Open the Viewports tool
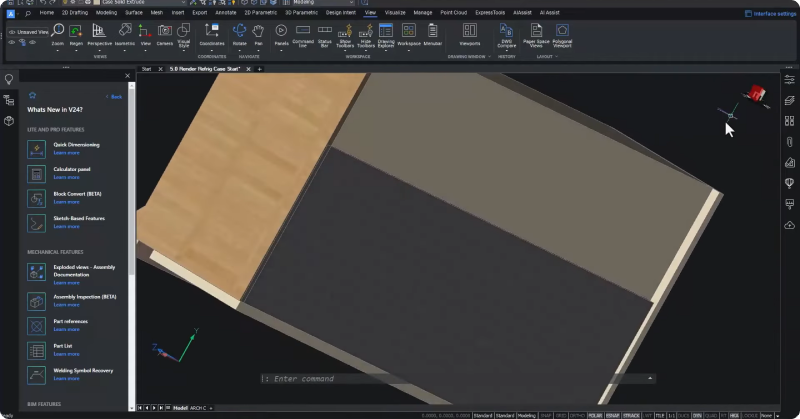Screen dimensions: 800x419 click(469, 35)
